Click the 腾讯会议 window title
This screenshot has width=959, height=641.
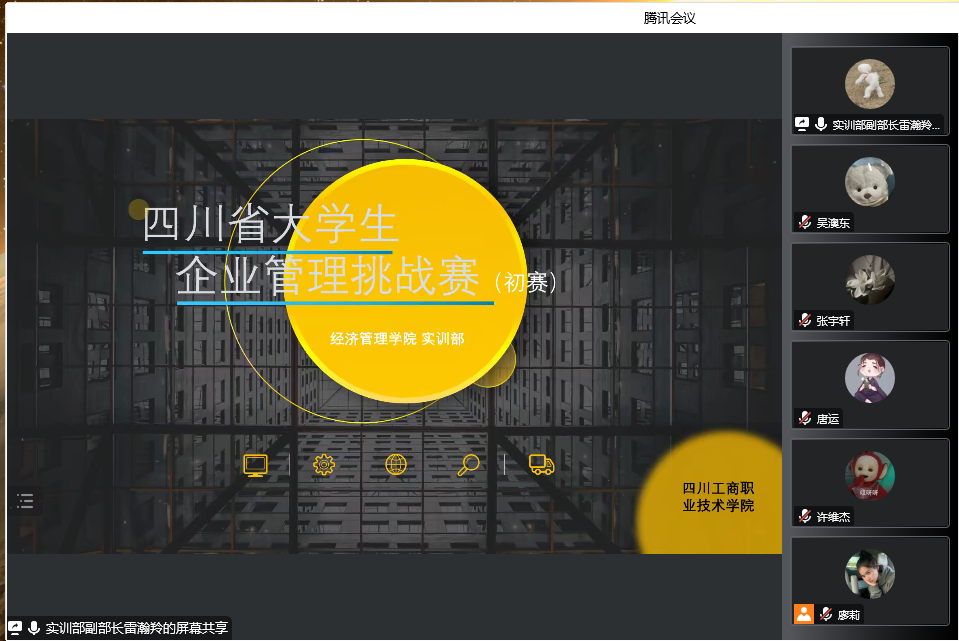click(x=669, y=17)
